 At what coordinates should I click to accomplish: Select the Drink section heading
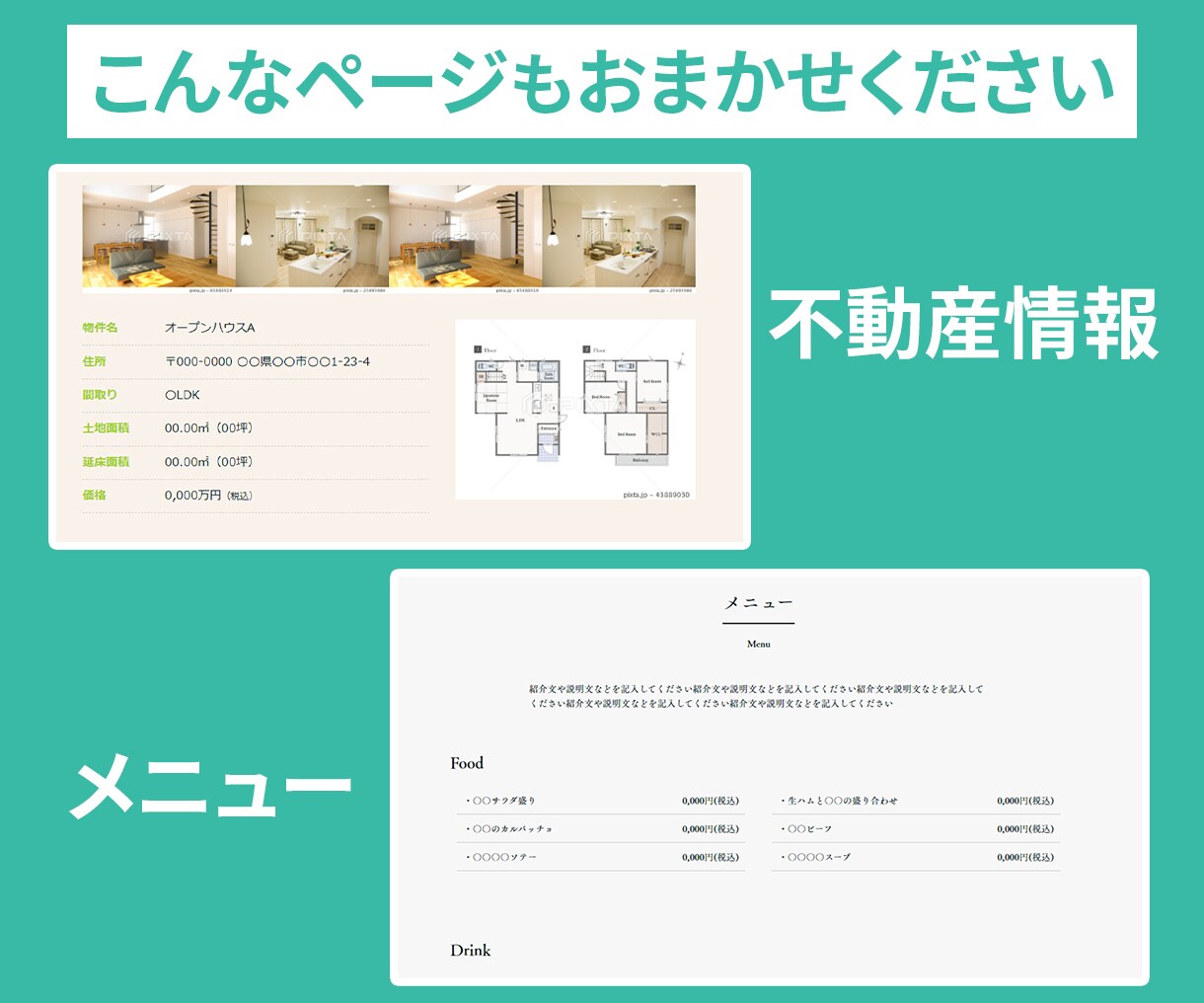[470, 951]
